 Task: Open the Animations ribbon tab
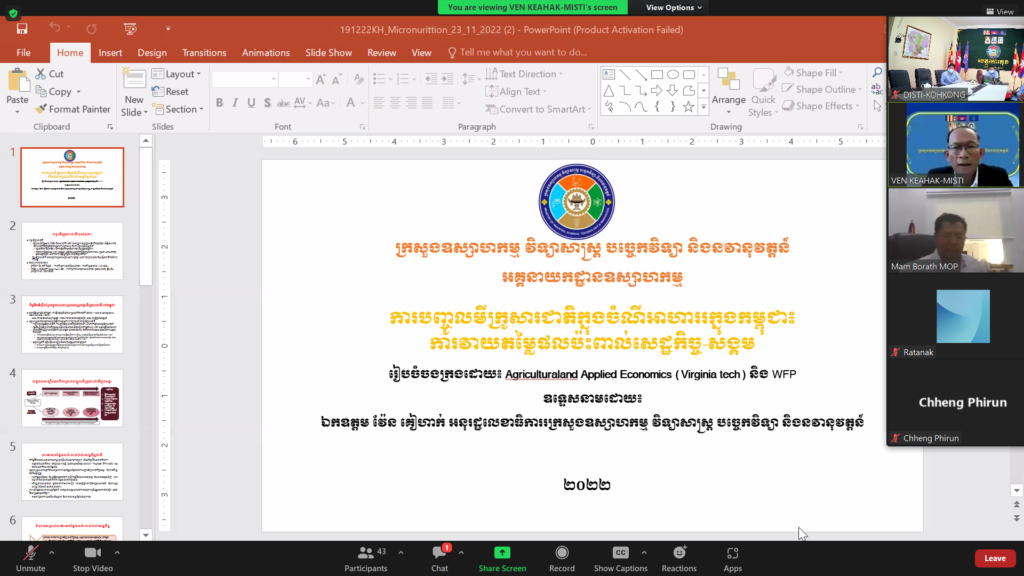[x=266, y=52]
